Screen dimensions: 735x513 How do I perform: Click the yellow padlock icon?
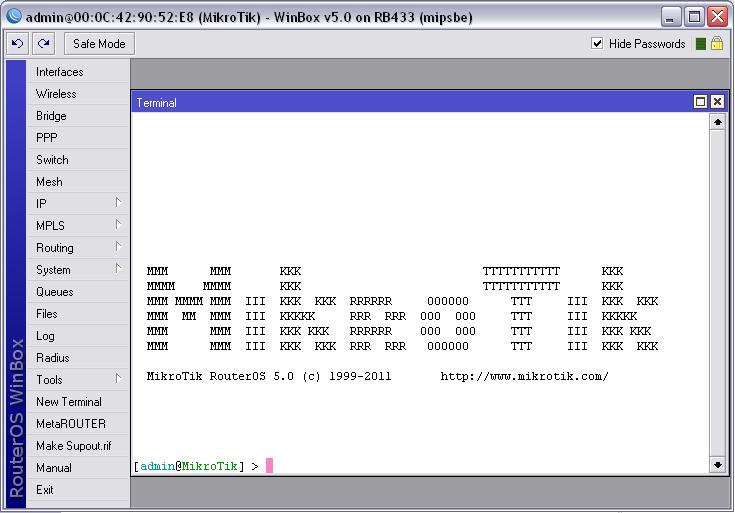tap(717, 43)
